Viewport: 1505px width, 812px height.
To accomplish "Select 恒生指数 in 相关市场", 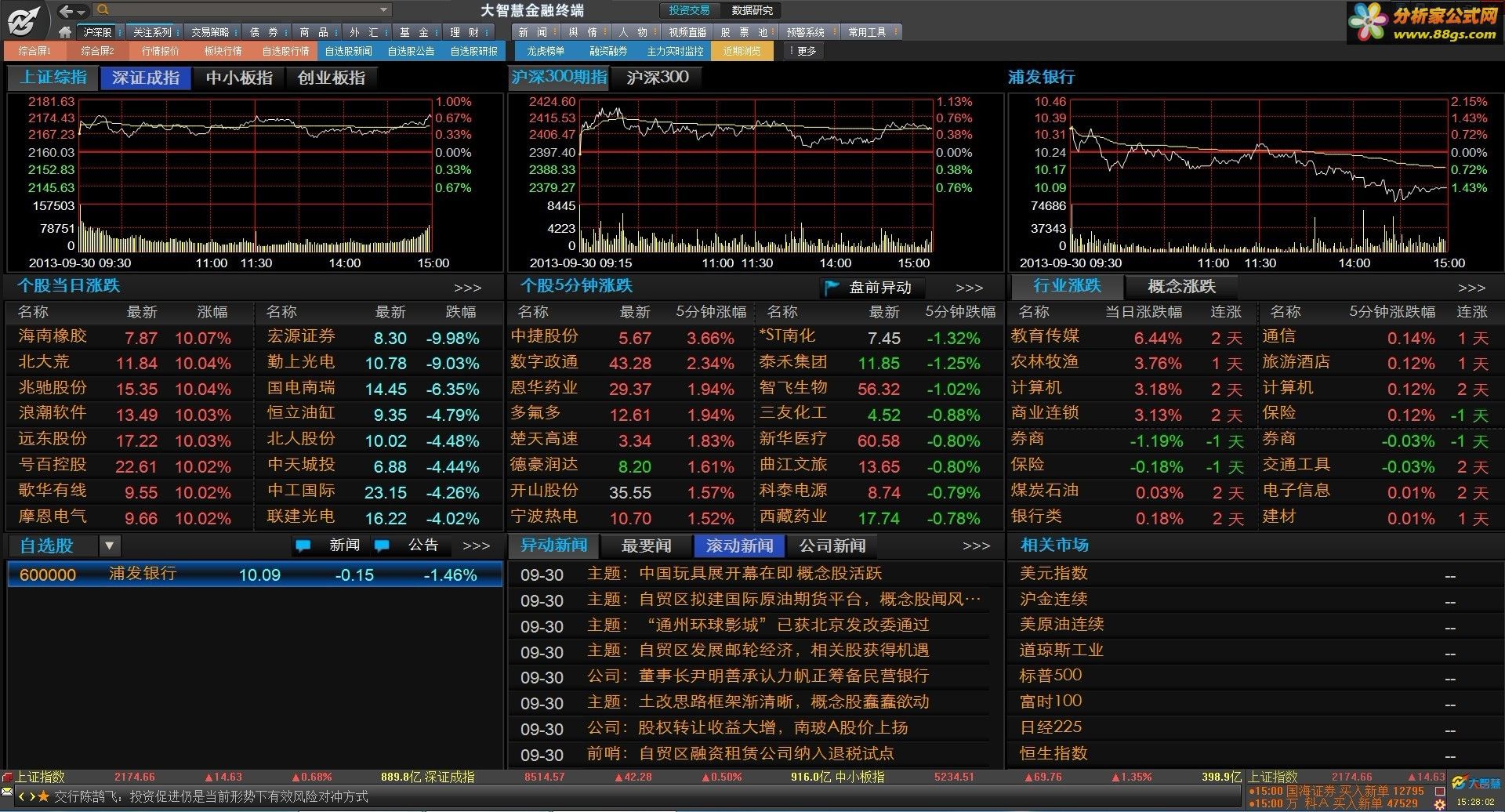I will [x=1053, y=754].
